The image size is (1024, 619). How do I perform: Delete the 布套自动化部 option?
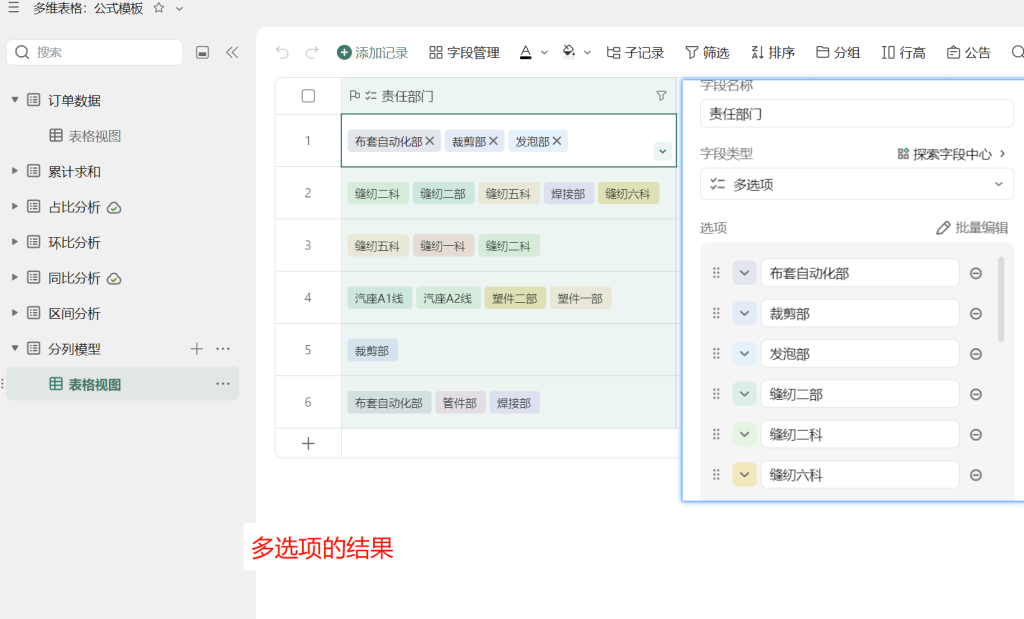[x=976, y=274]
